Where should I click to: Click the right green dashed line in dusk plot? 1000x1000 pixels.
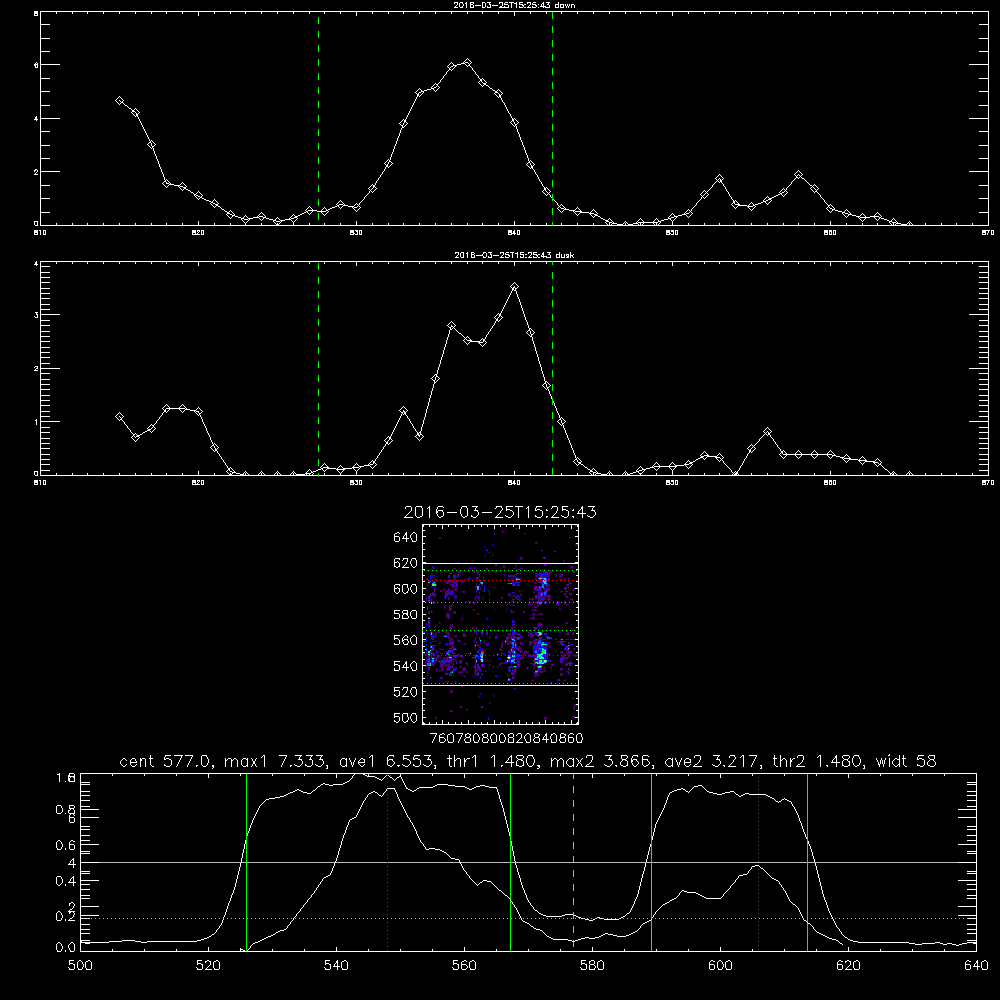pos(552,368)
